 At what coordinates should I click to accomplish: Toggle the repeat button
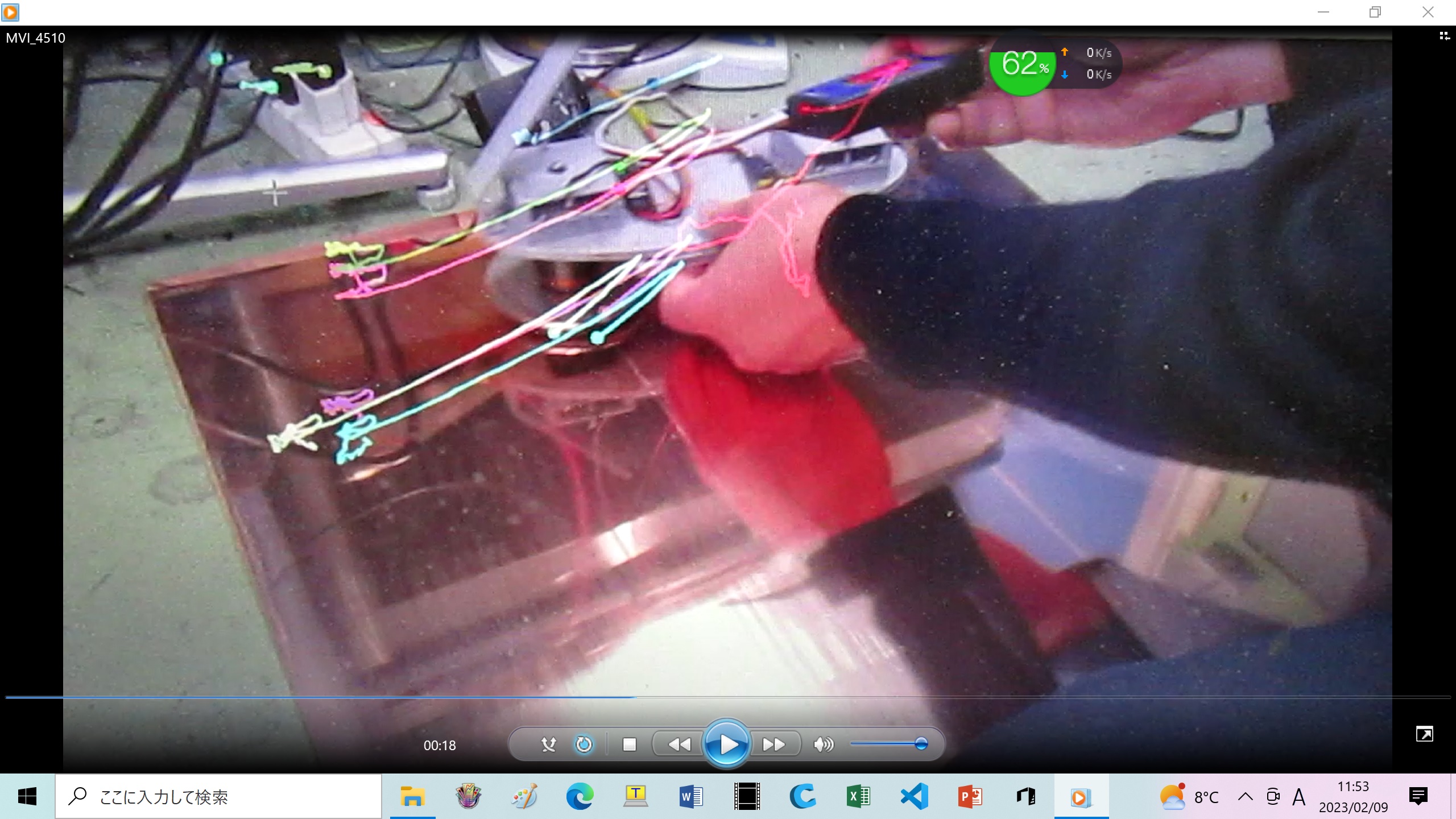click(x=584, y=744)
